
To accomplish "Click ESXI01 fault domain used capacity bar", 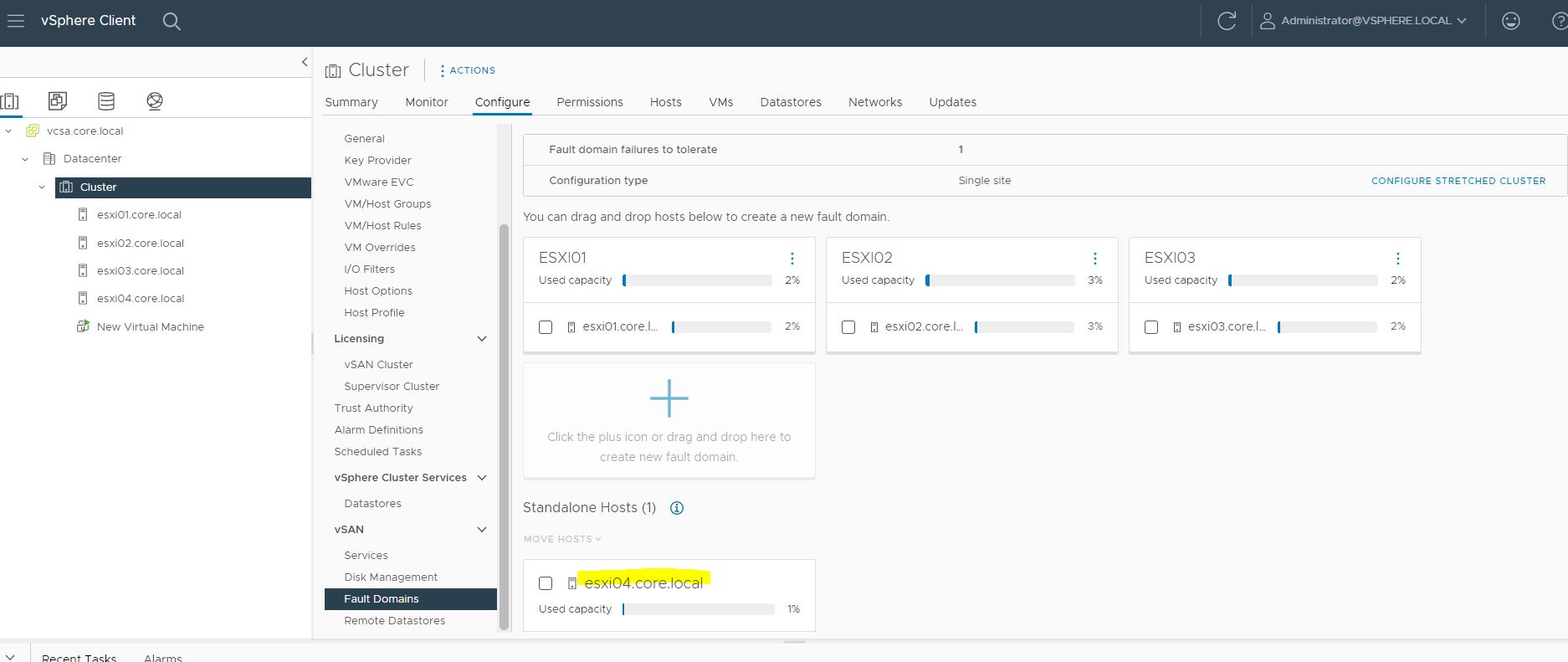I will 697,281.
